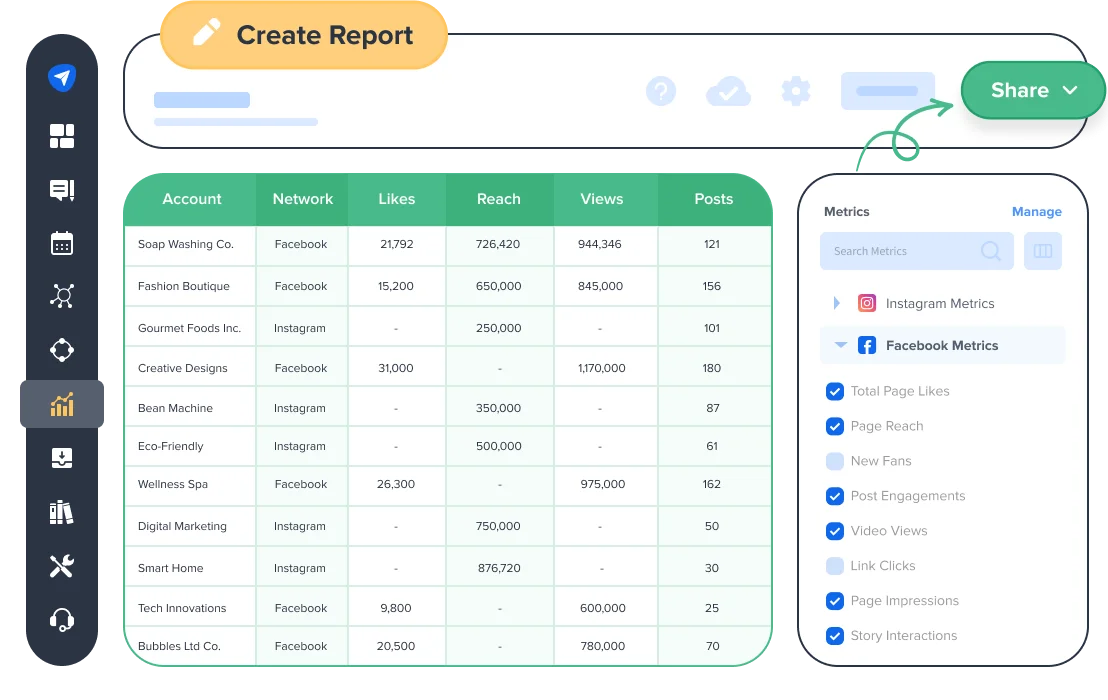Check the Link Clicks metric checkbox
The height and width of the screenshot is (700, 1108).
835,566
